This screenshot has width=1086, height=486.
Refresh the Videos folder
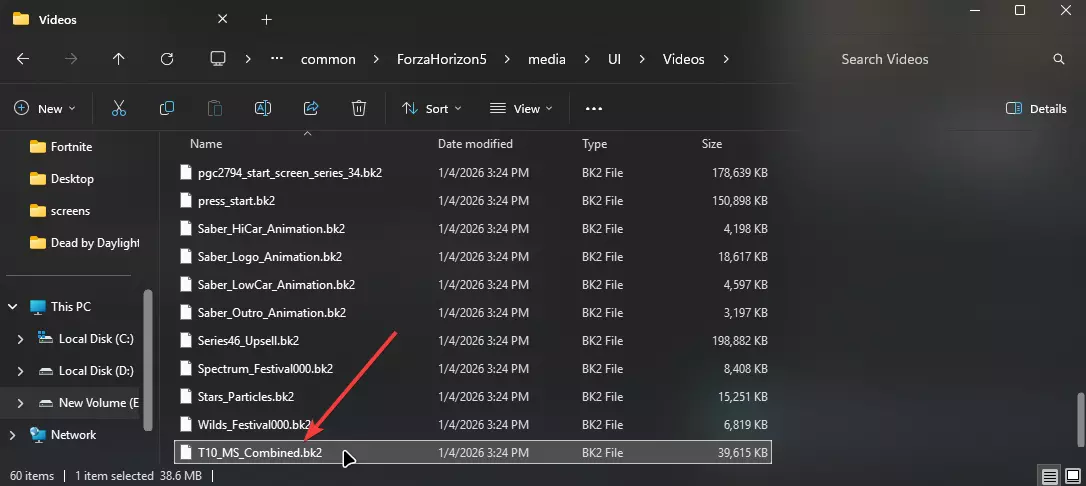click(167, 59)
